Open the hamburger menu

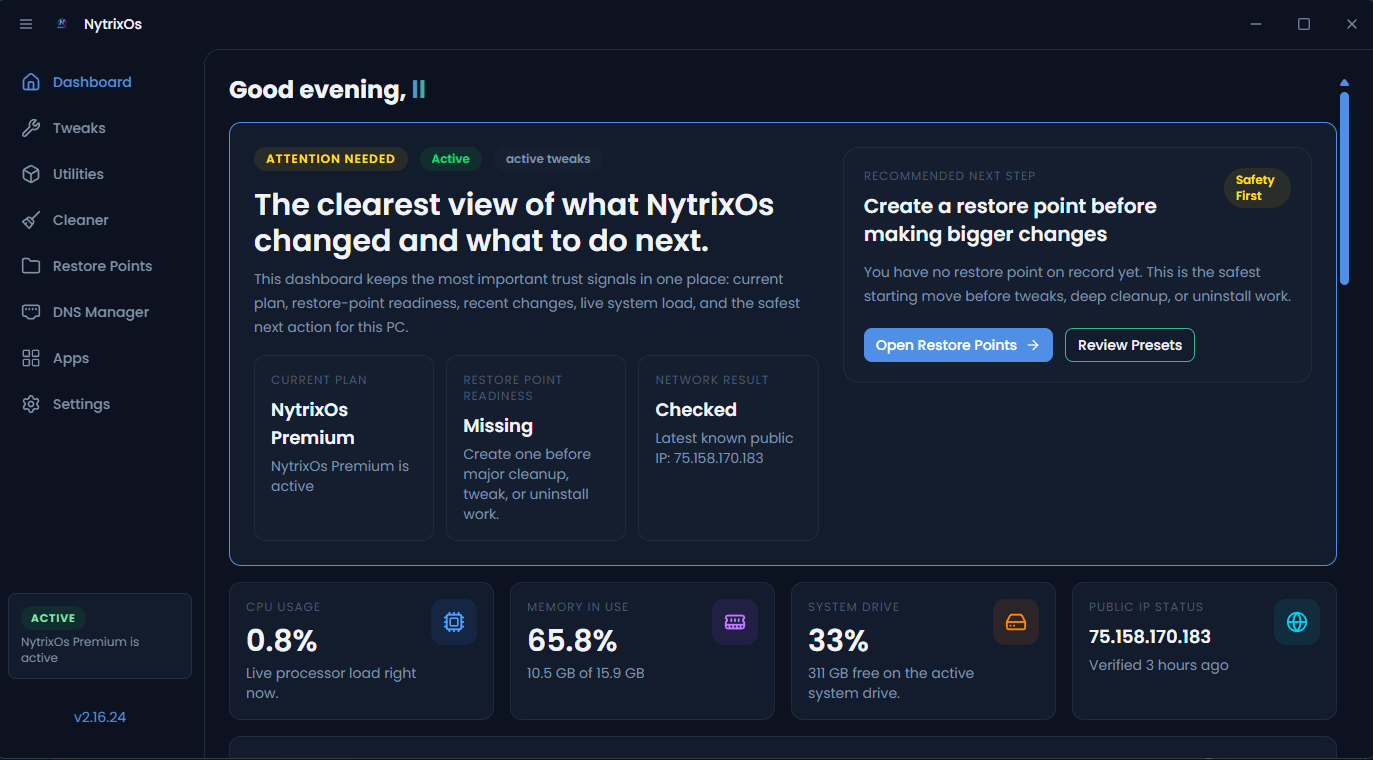point(25,23)
